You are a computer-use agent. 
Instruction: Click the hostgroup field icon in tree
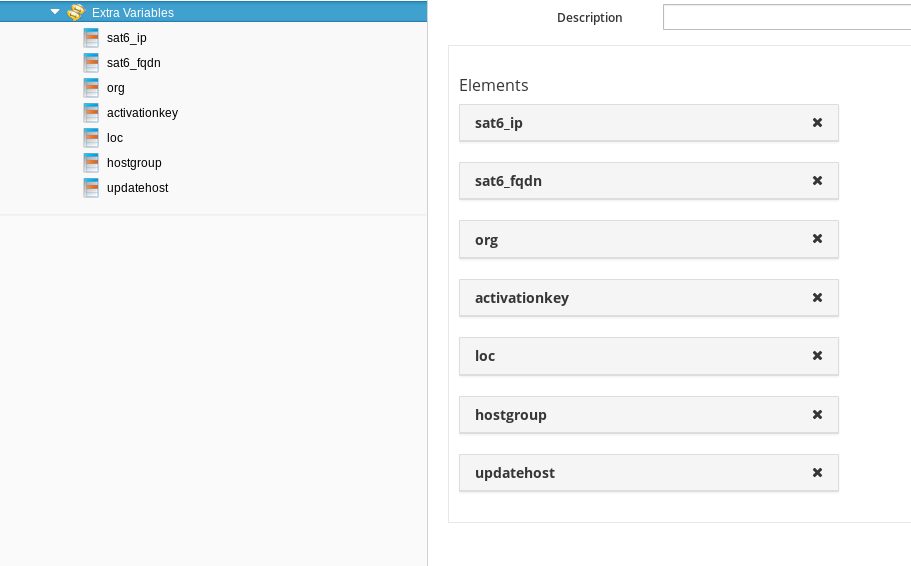click(x=91, y=163)
